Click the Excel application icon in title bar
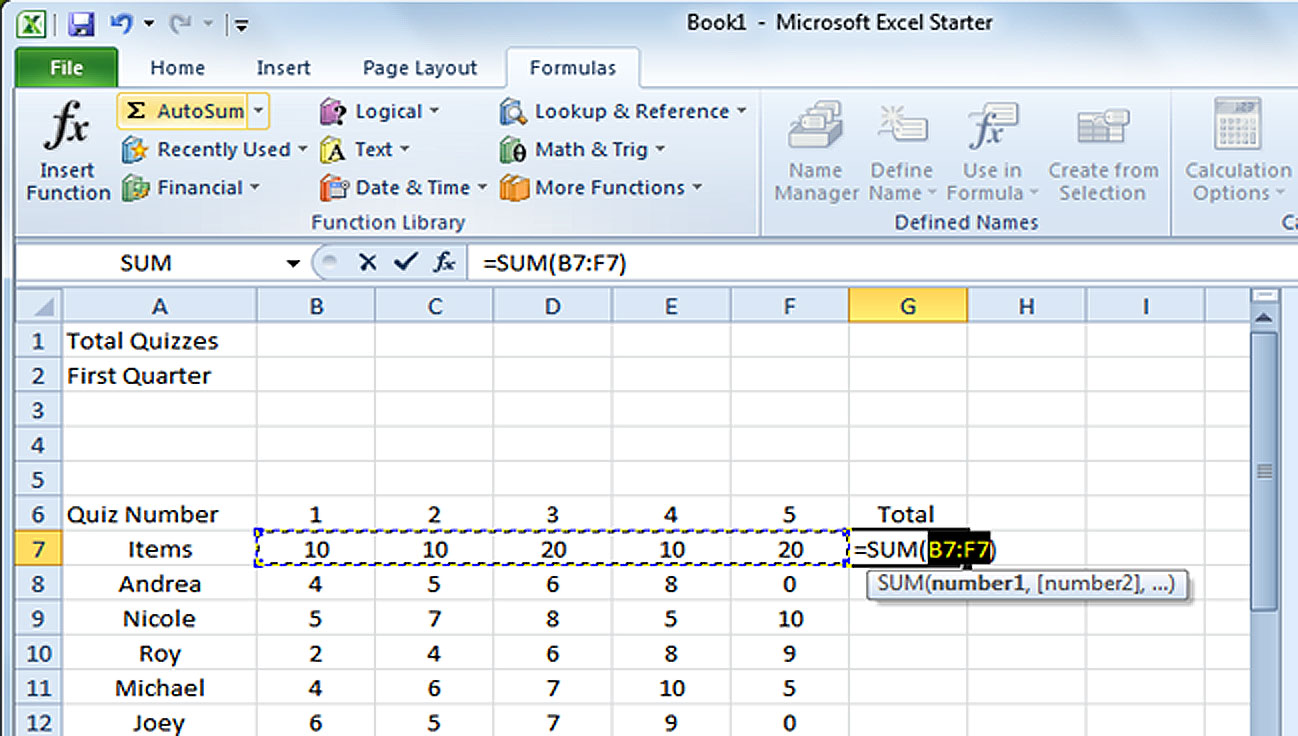Screen dimensions: 1298x736 coord(33,22)
